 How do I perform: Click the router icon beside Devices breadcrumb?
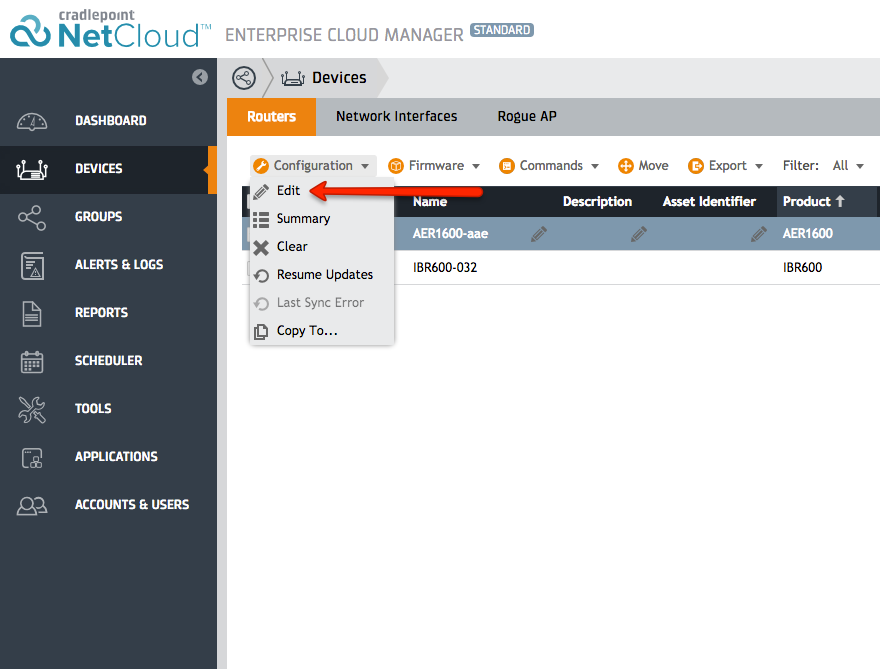(293, 78)
